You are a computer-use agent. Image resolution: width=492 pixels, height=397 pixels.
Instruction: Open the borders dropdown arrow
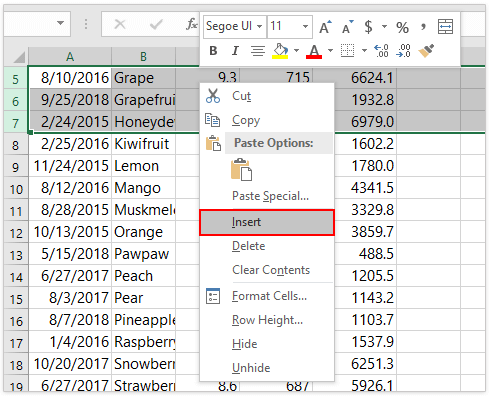click(x=364, y=51)
